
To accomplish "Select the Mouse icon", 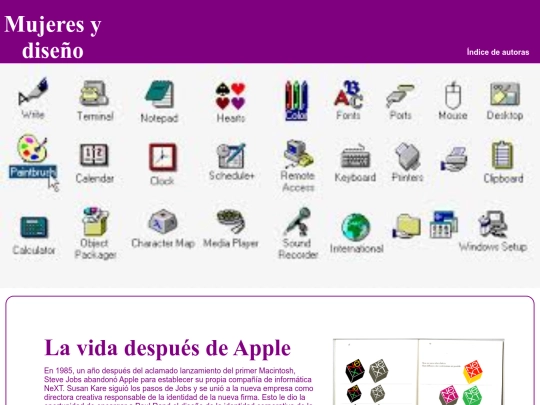I will 453,95.
